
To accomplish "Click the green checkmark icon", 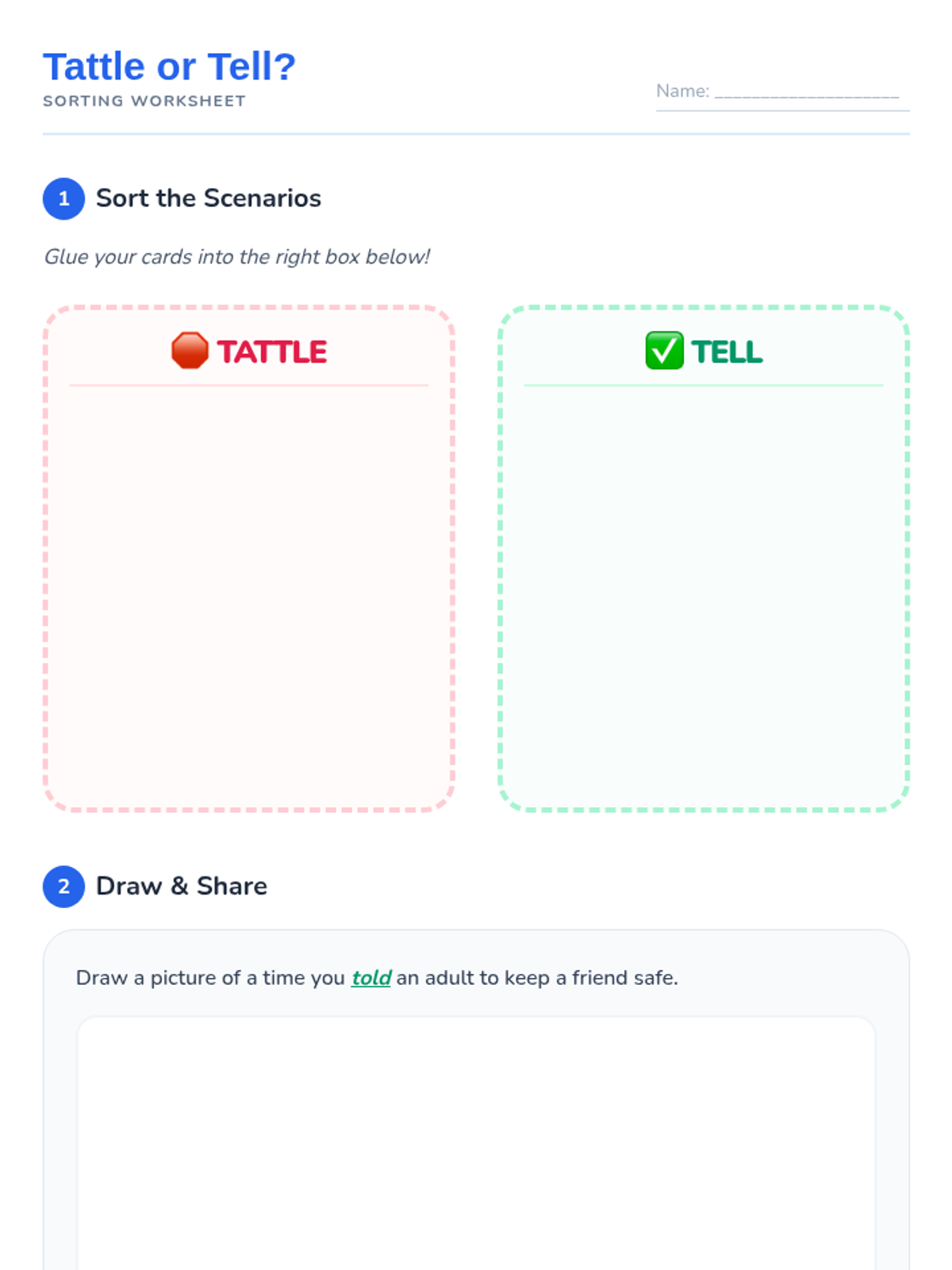I will coord(664,351).
